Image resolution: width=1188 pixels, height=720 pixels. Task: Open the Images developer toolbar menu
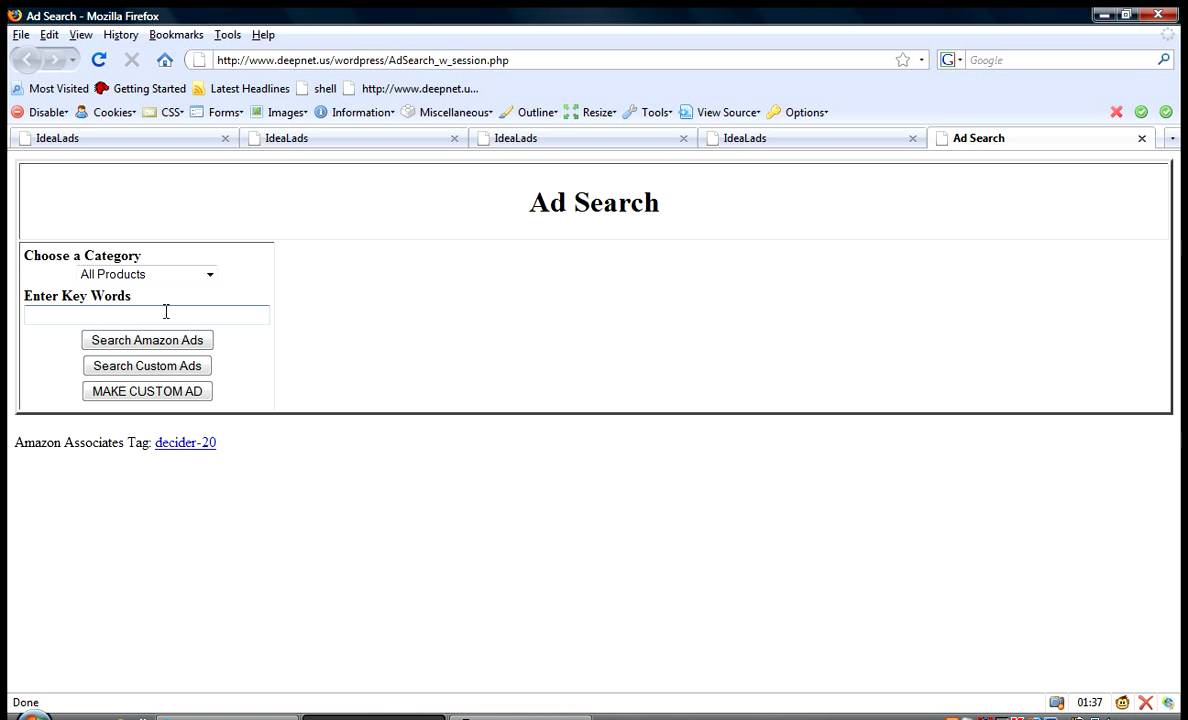(279, 112)
